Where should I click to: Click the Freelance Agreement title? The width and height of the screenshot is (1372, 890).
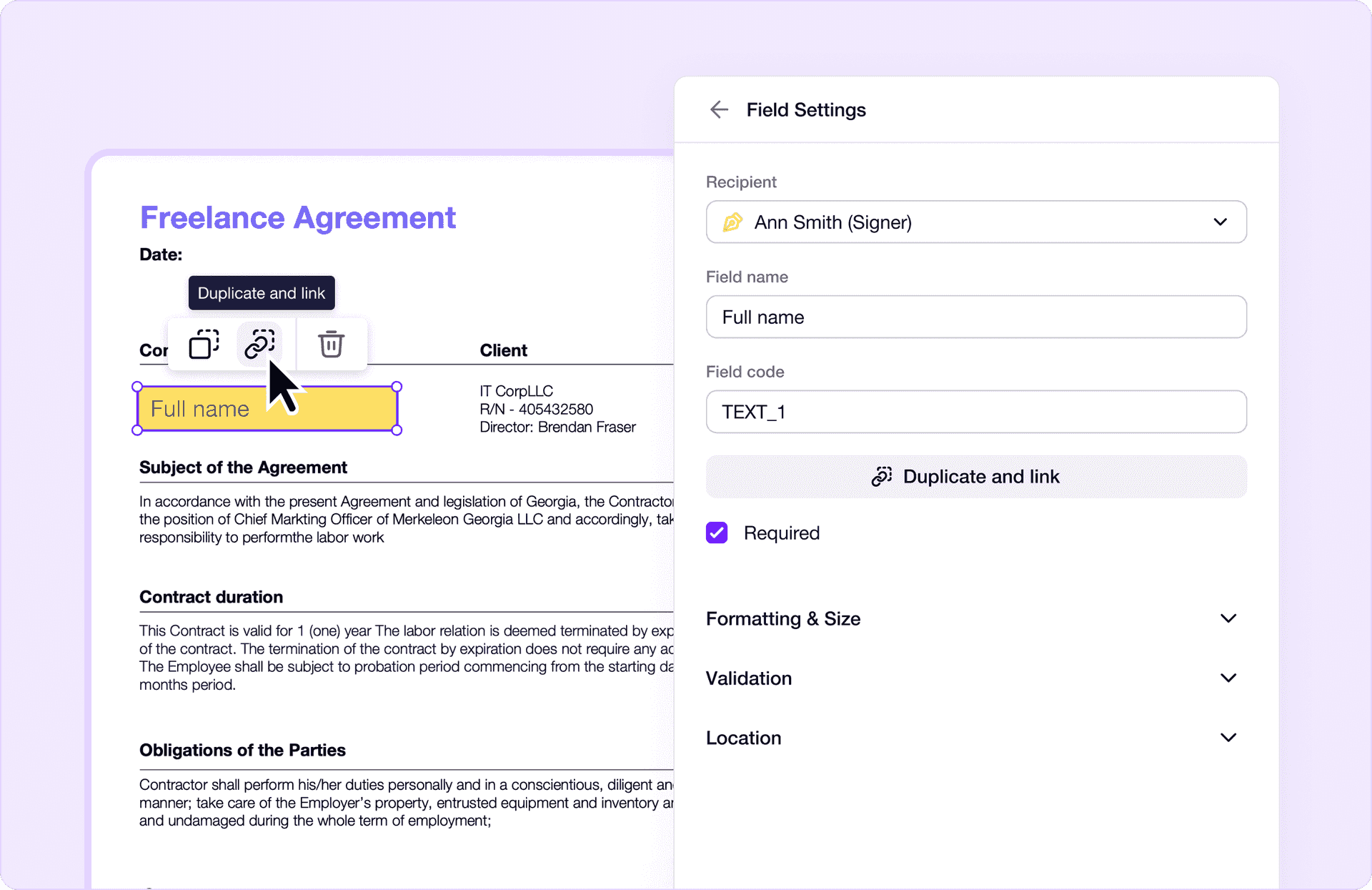pos(297,218)
